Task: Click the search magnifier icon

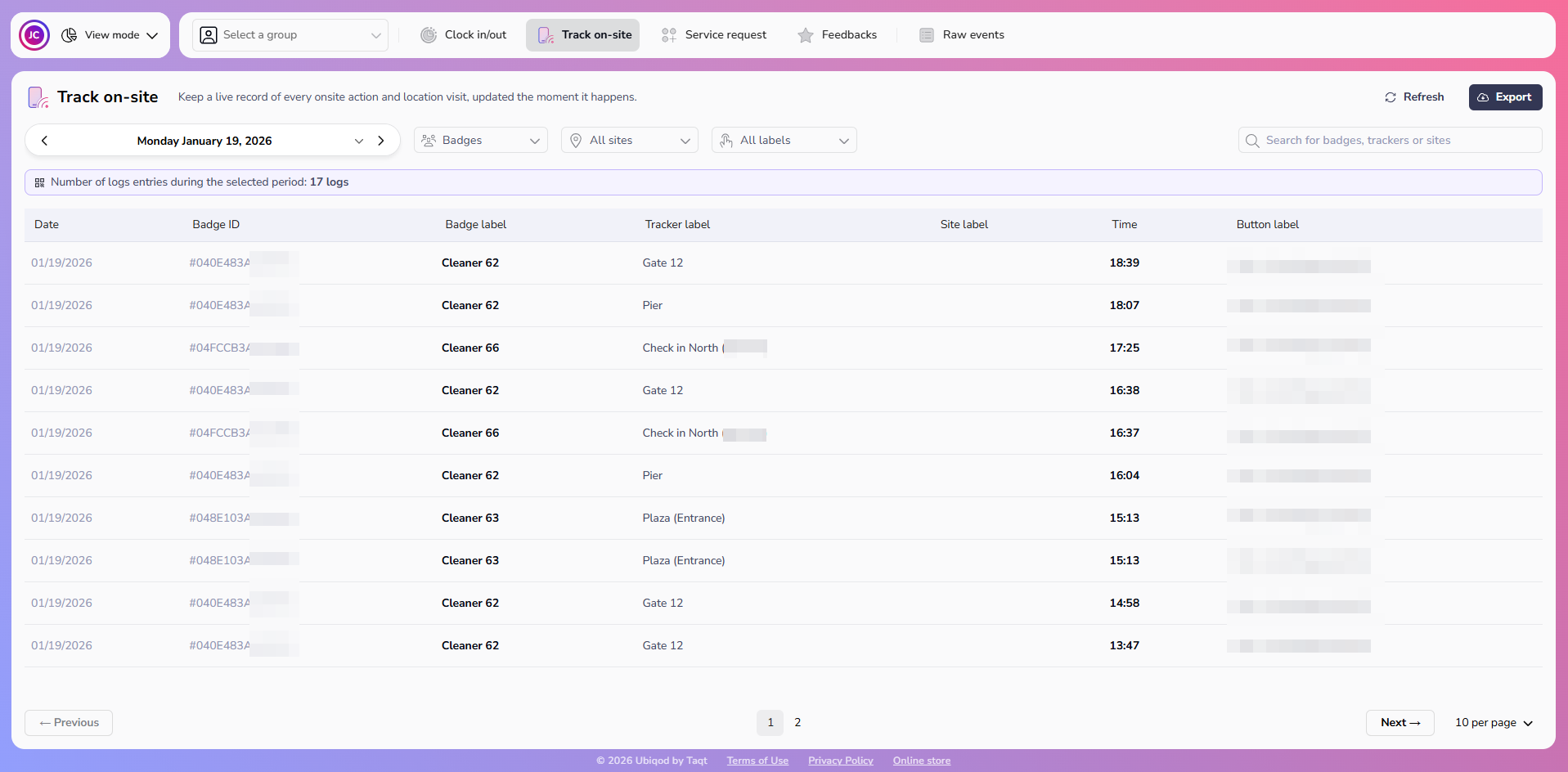Action: point(1252,141)
